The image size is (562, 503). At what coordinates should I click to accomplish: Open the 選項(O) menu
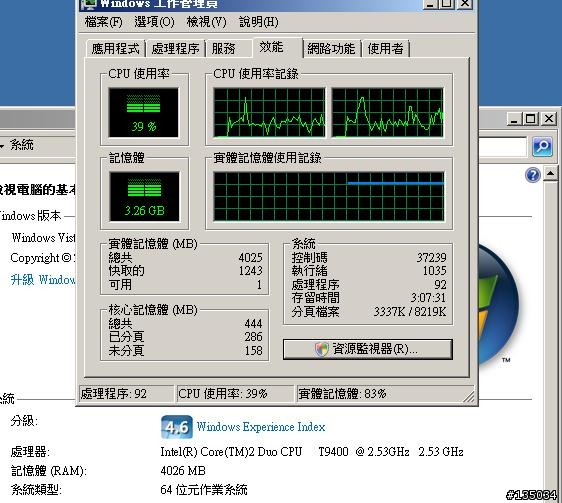click(154, 22)
